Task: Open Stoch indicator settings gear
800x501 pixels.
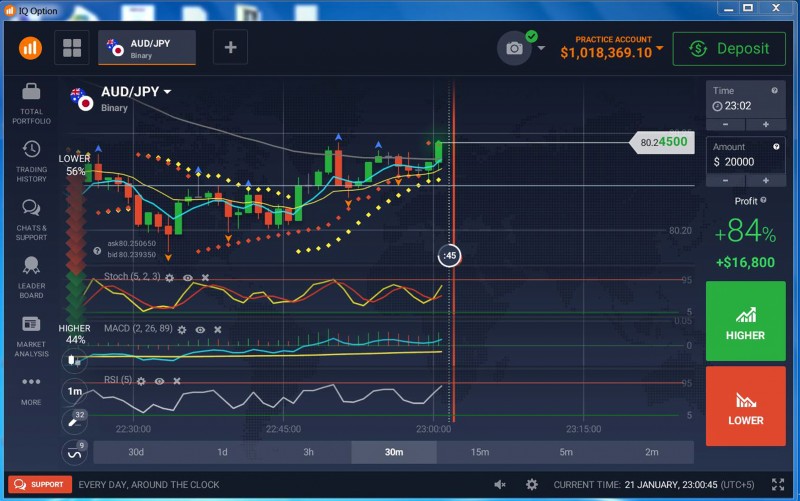Action: (x=169, y=278)
